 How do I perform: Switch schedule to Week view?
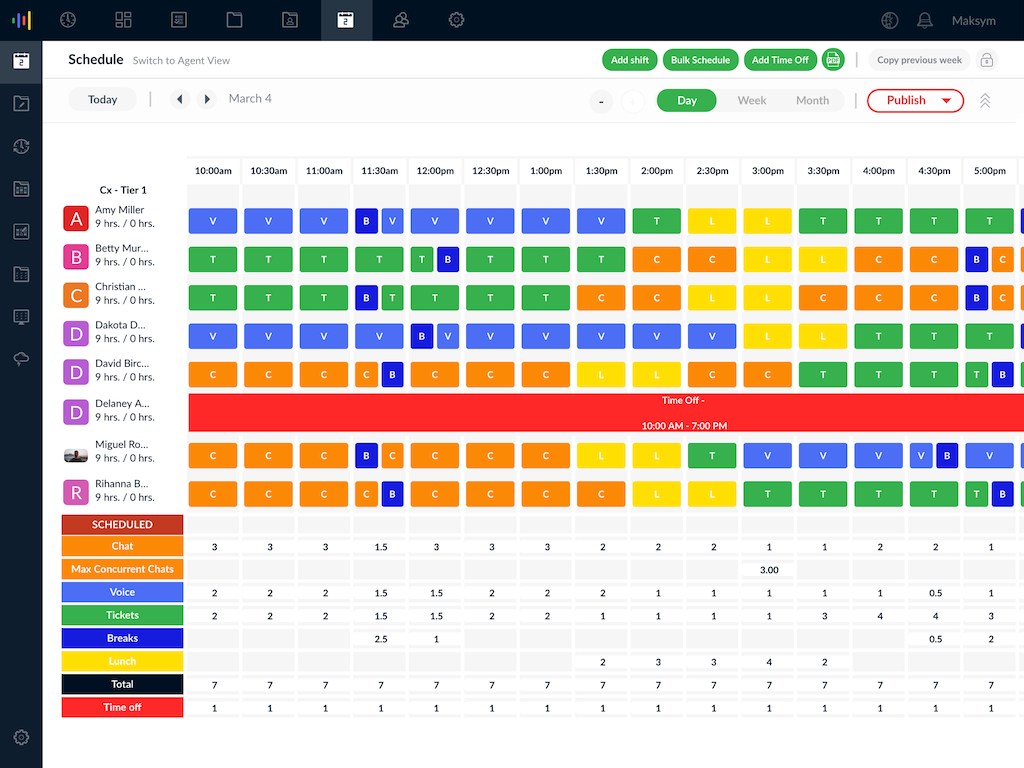[x=752, y=100]
